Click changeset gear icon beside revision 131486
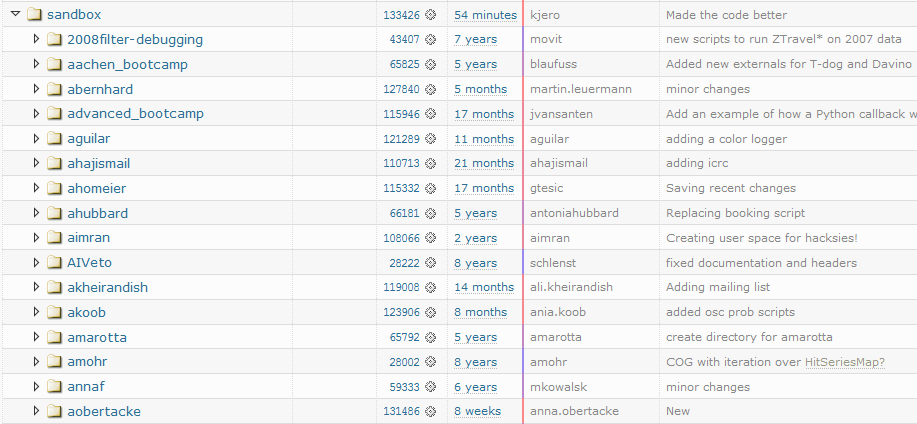The image size is (917, 424). click(431, 411)
